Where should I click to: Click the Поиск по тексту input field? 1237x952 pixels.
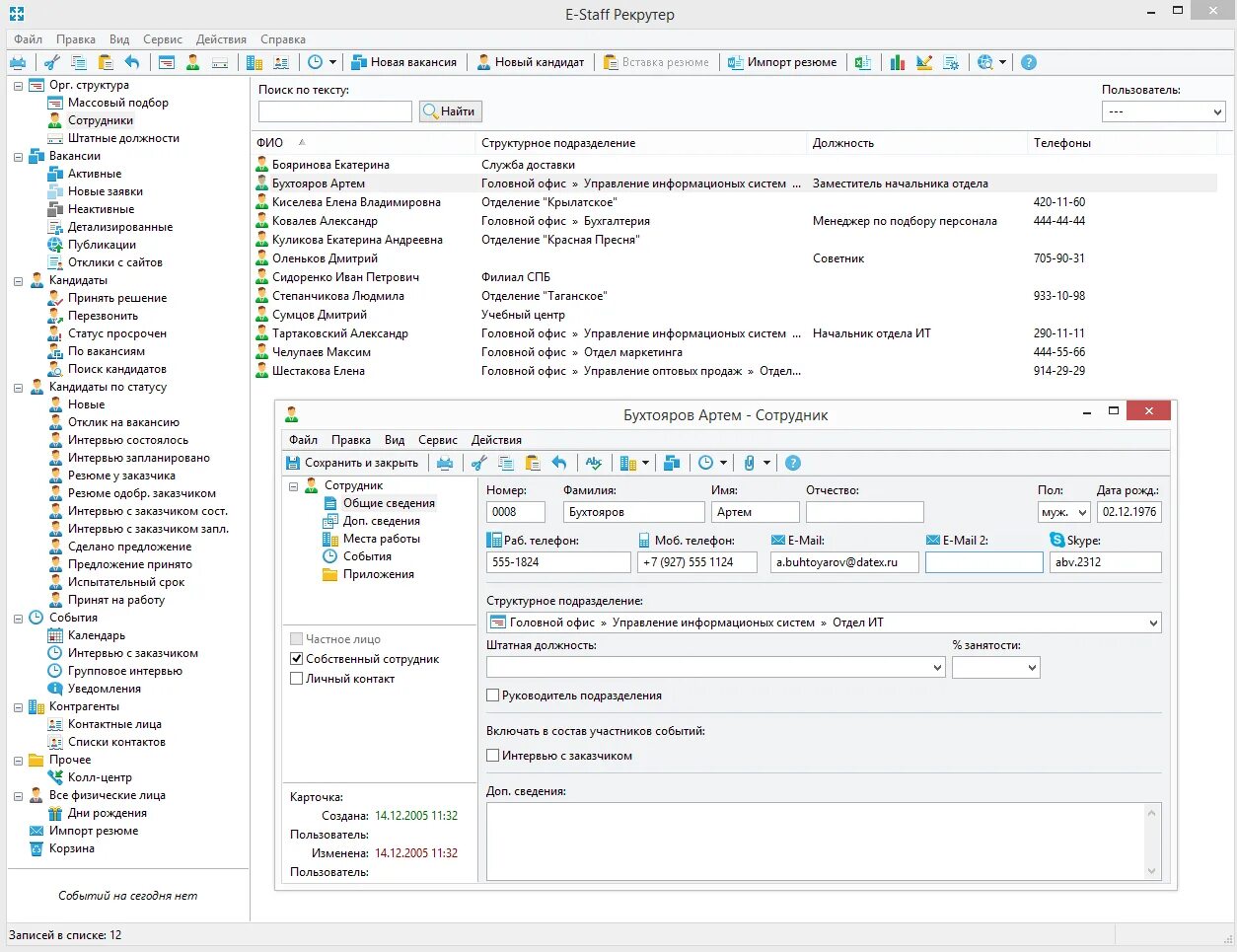click(x=334, y=111)
